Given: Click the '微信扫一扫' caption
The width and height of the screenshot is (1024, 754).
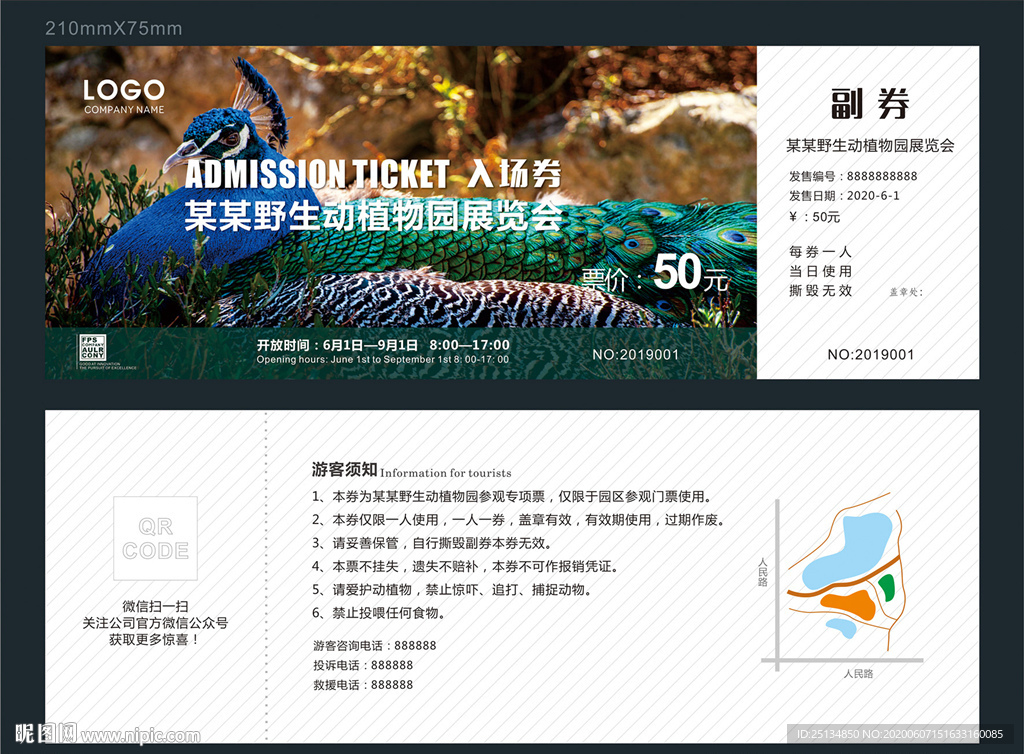Looking at the screenshot, I should coord(155,606).
